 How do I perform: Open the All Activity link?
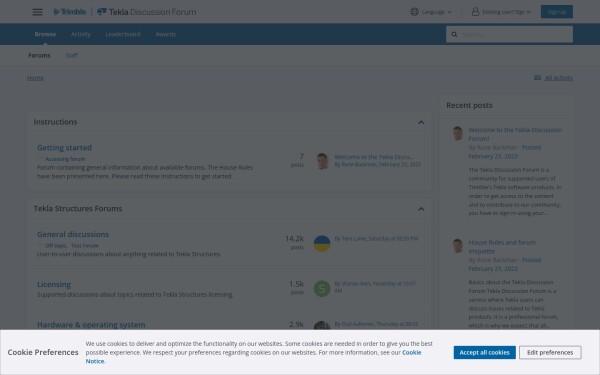(x=559, y=78)
